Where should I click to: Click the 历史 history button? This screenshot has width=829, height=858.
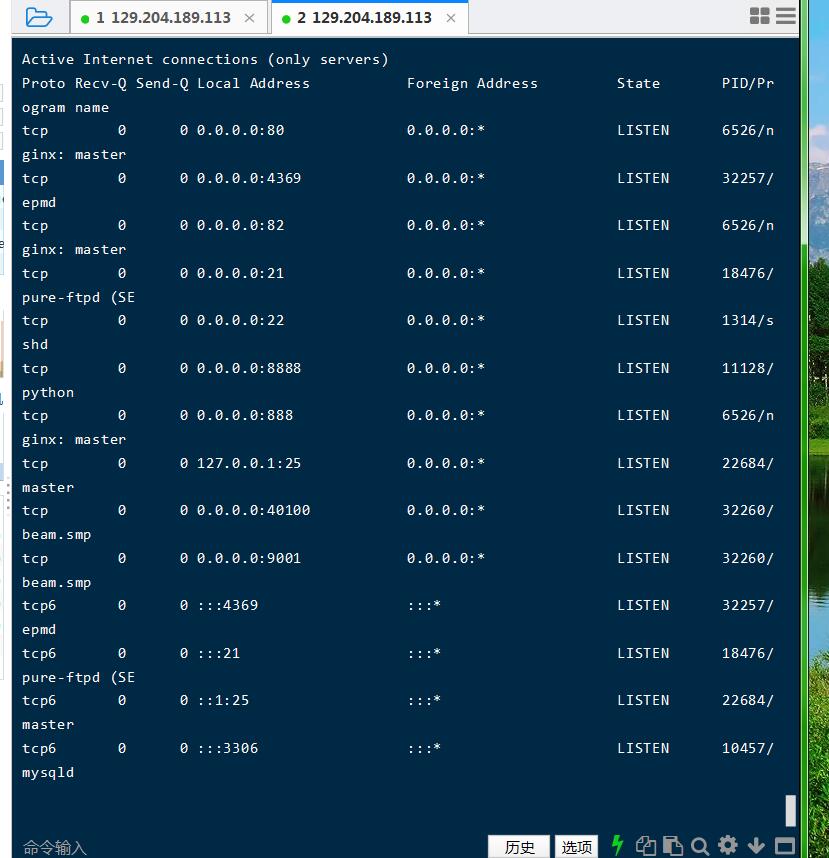pos(519,846)
